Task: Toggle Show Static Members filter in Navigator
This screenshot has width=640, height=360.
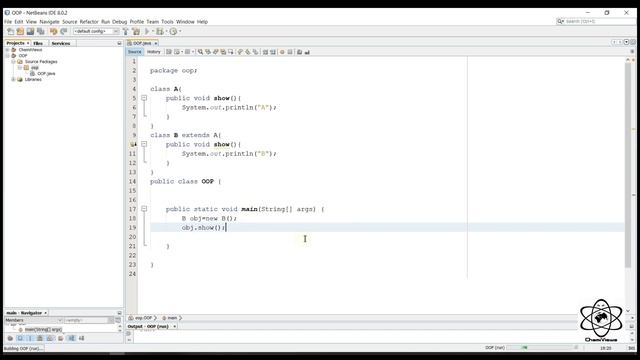Action: [30, 338]
